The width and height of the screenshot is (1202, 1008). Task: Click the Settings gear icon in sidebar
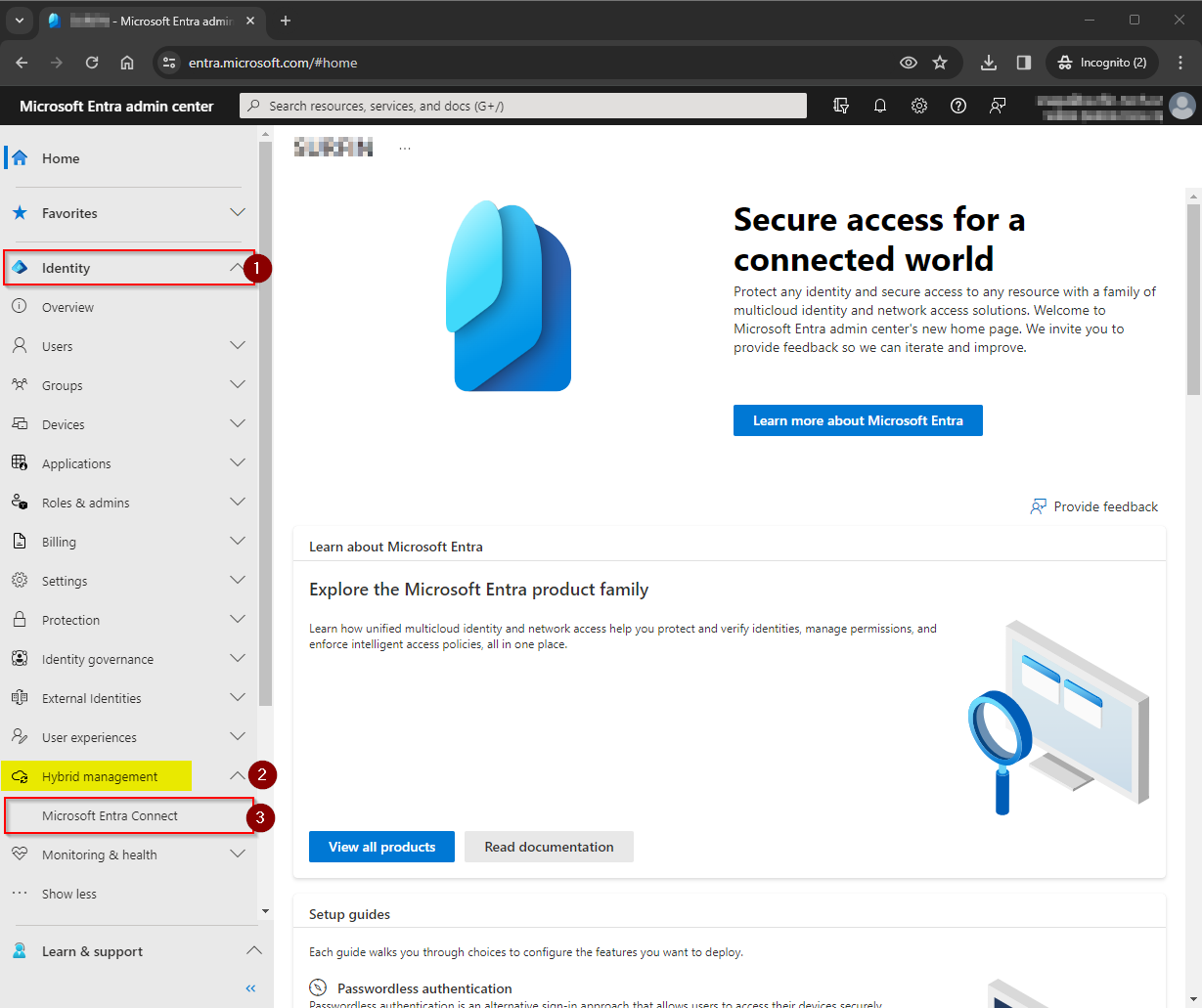20,581
